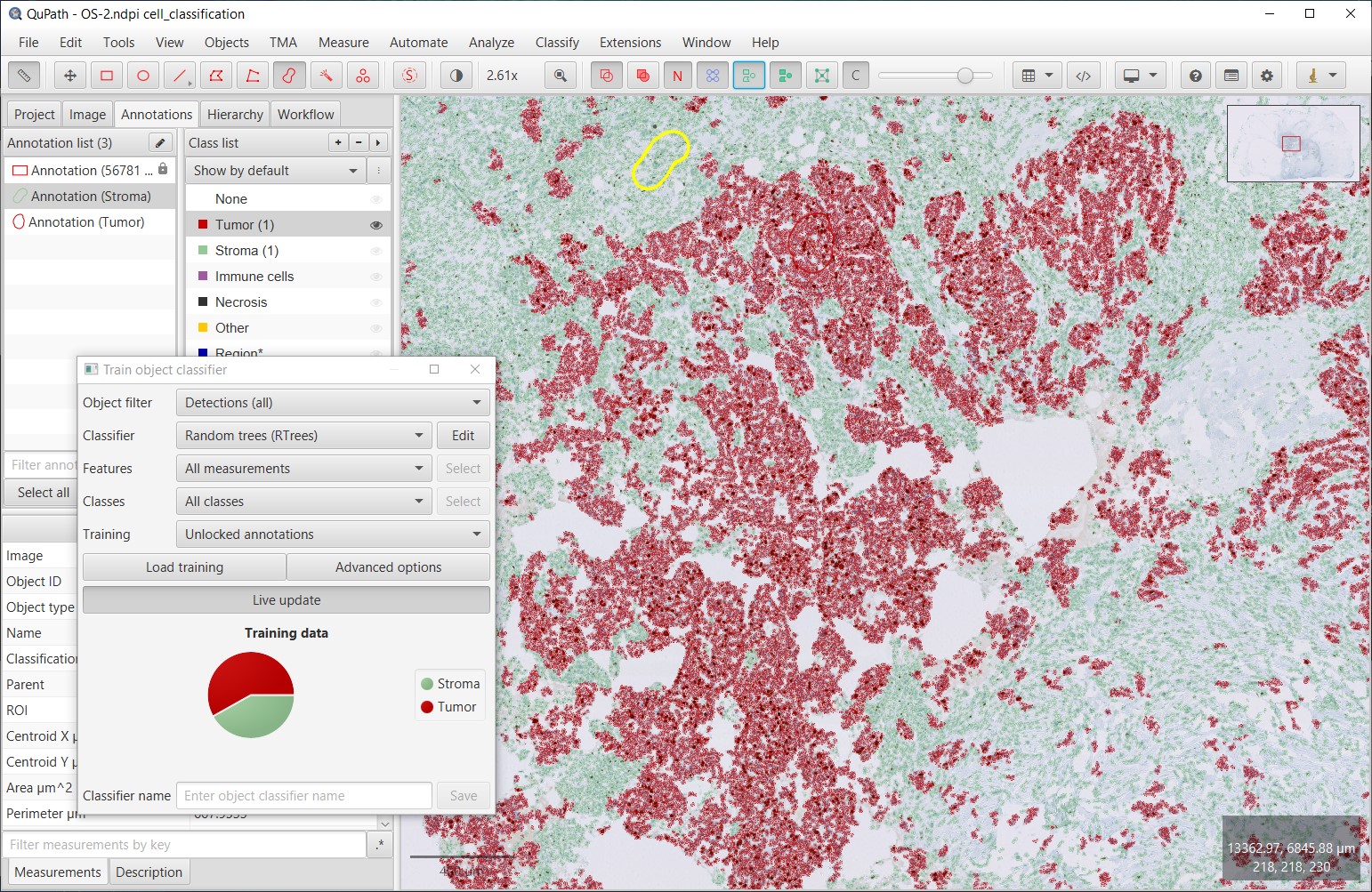Click the classifier name input field
Image resolution: width=1372 pixels, height=892 pixels.
point(304,796)
